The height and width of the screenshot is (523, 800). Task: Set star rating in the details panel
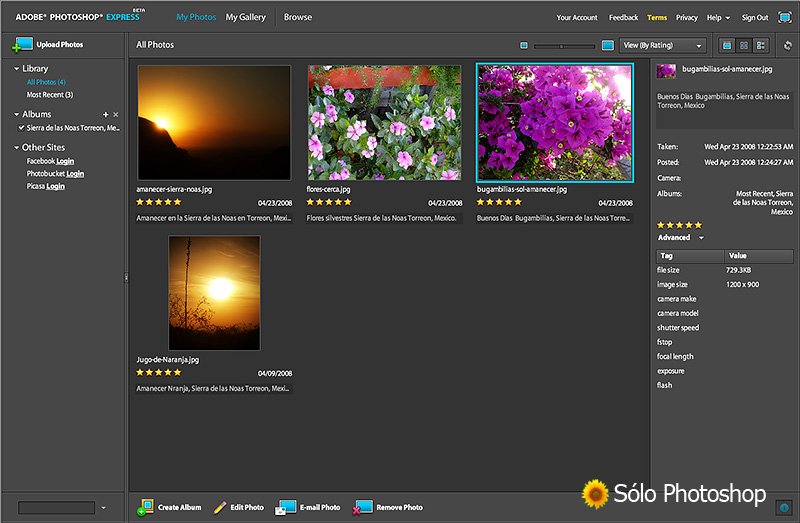pyautogui.click(x=680, y=225)
